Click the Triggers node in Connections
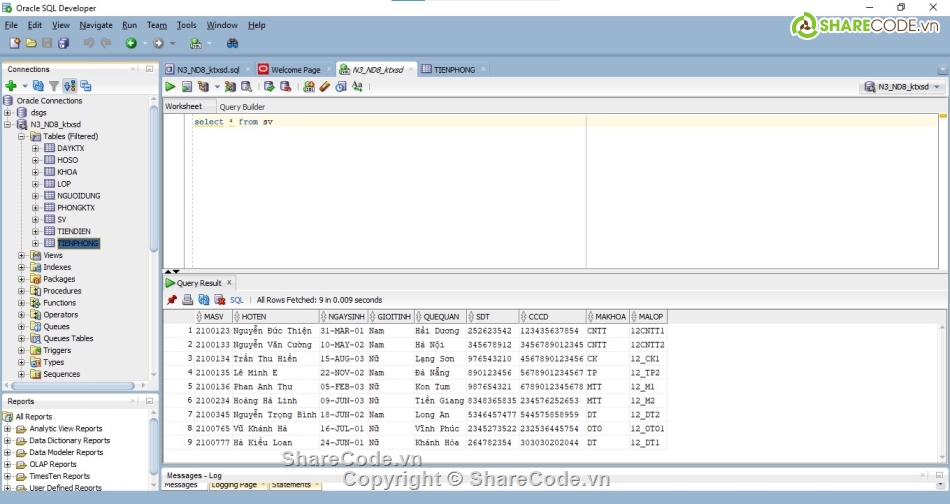 point(57,350)
